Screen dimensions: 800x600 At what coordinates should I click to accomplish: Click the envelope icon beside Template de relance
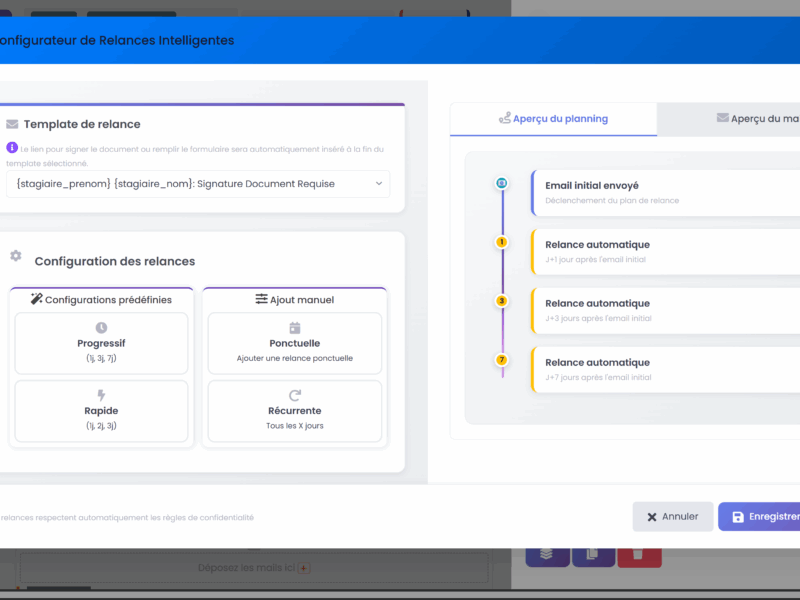click(x=12, y=125)
